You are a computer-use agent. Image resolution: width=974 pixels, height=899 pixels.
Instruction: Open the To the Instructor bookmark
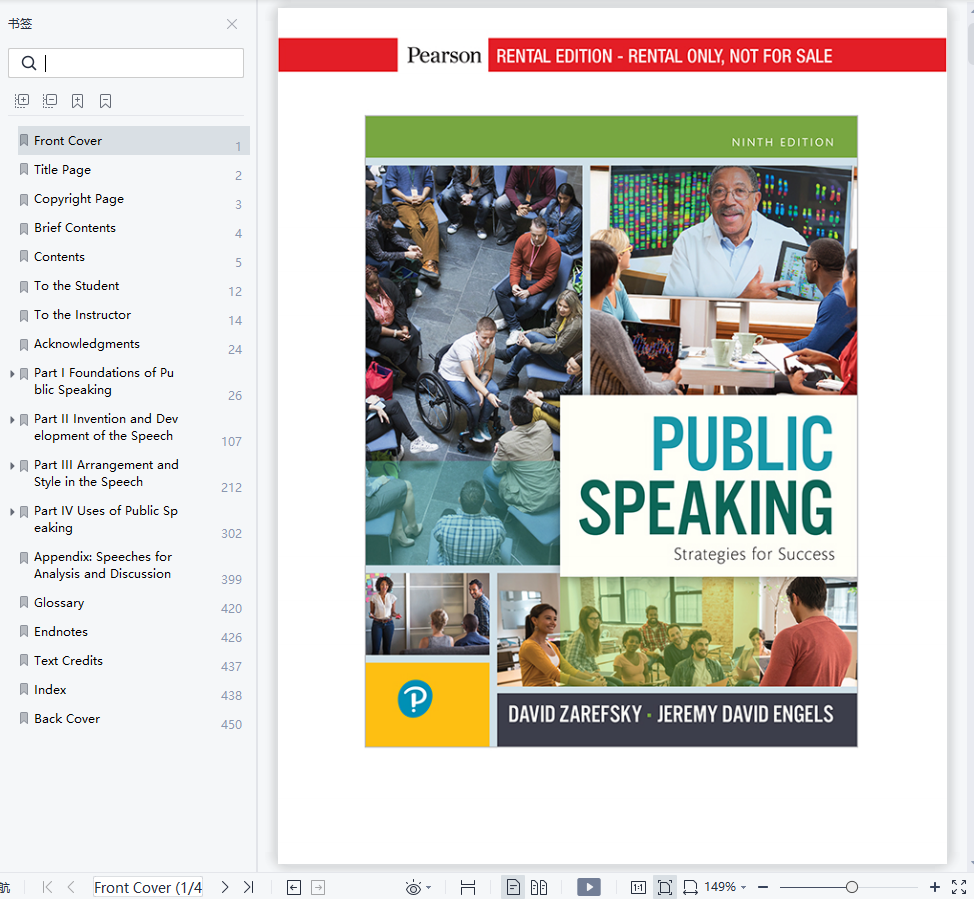pos(134,314)
